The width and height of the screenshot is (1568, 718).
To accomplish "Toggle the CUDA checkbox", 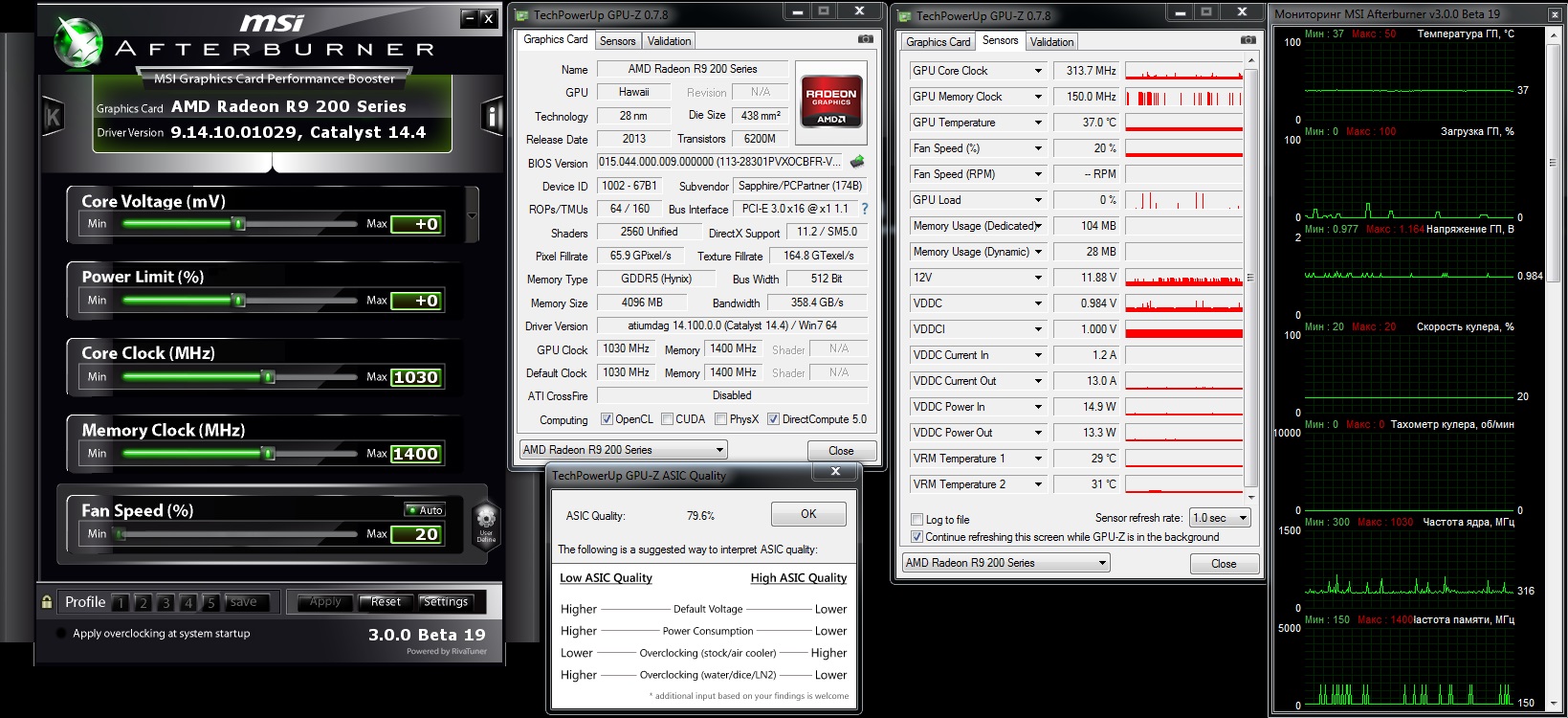I will [666, 419].
